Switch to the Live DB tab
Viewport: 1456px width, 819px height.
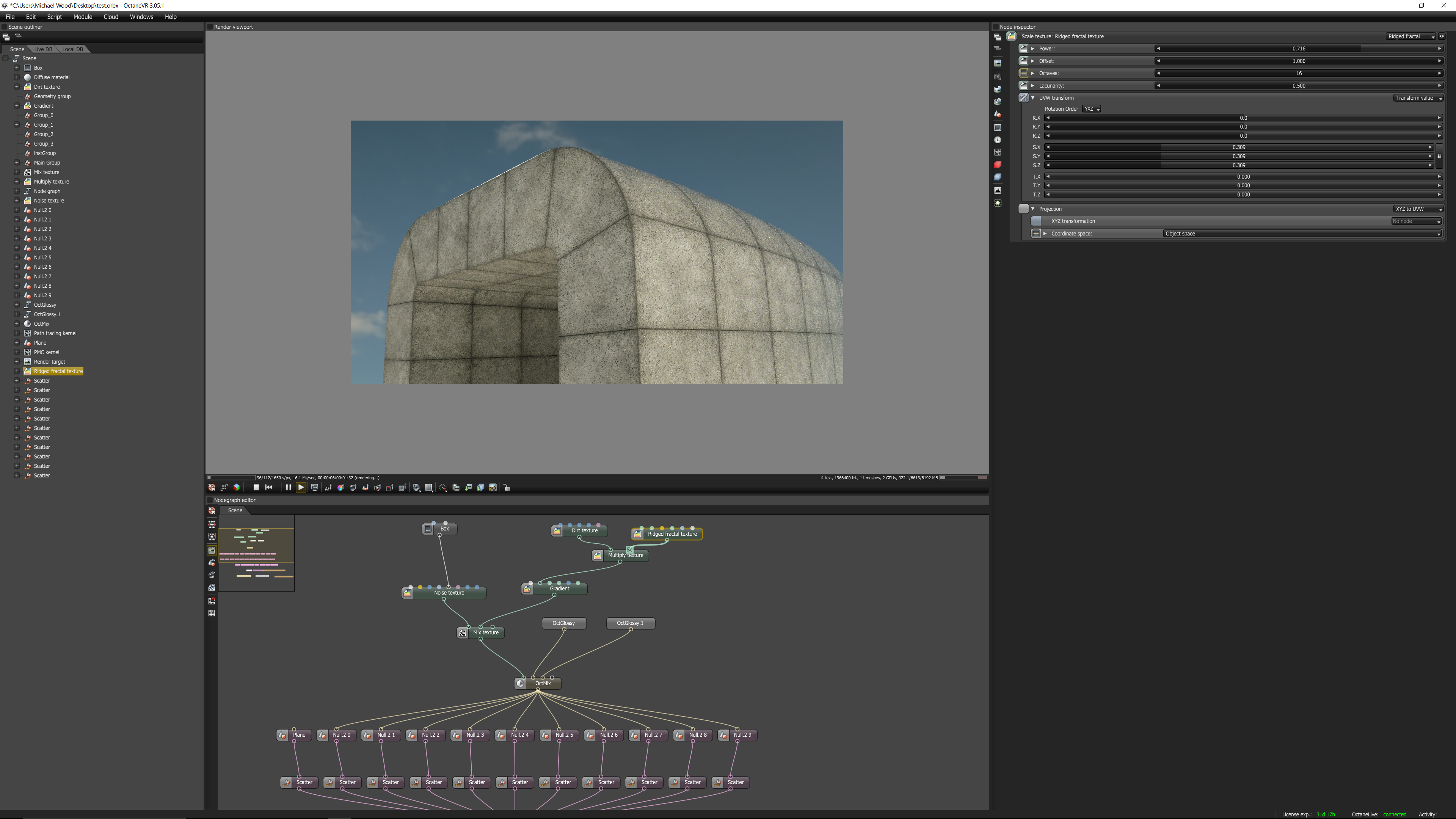pos(43,49)
